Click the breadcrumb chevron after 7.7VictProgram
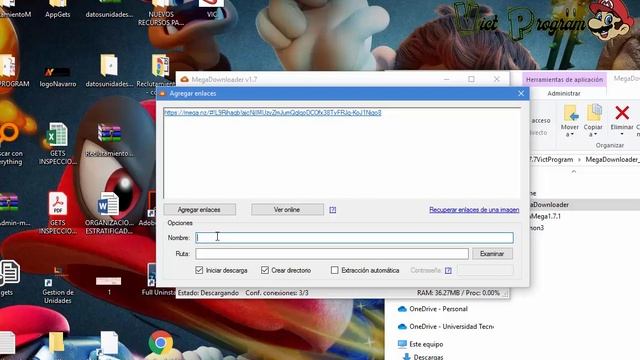Screen dimensions: 640x360 pos(579,160)
